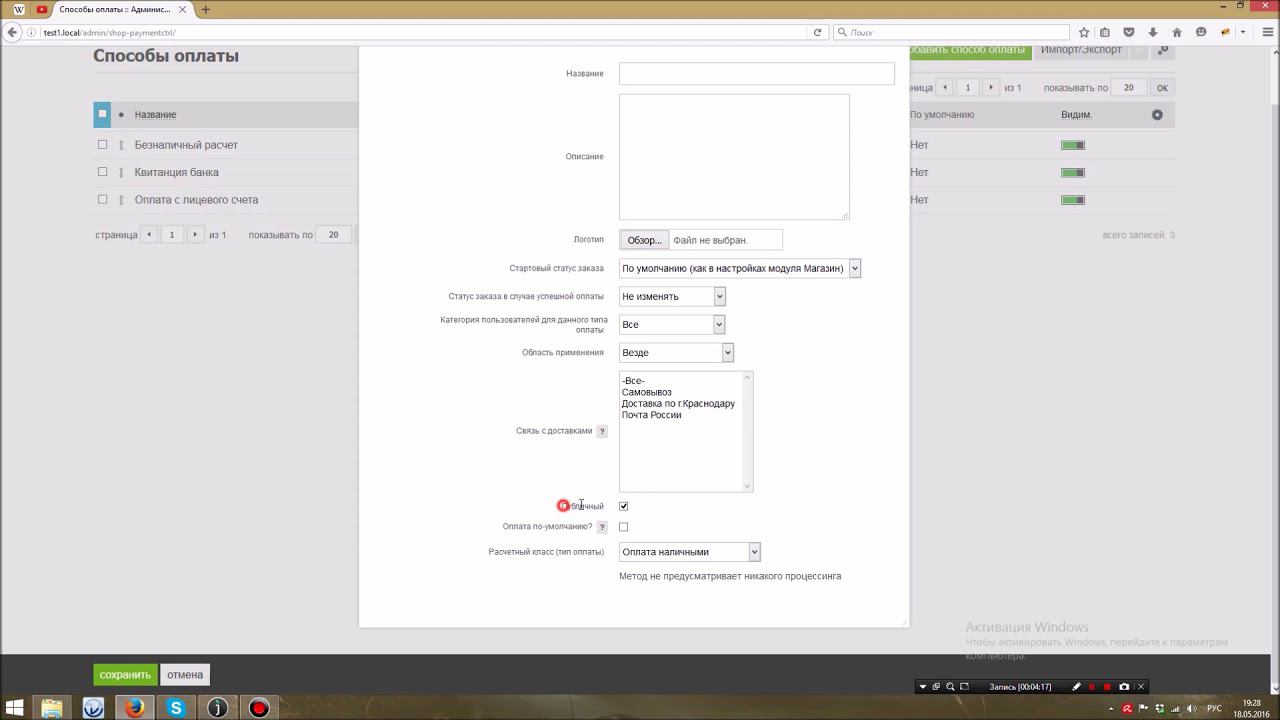
Task: Tick the select-all checkbox in table header
Action: pyautogui.click(x=102, y=114)
